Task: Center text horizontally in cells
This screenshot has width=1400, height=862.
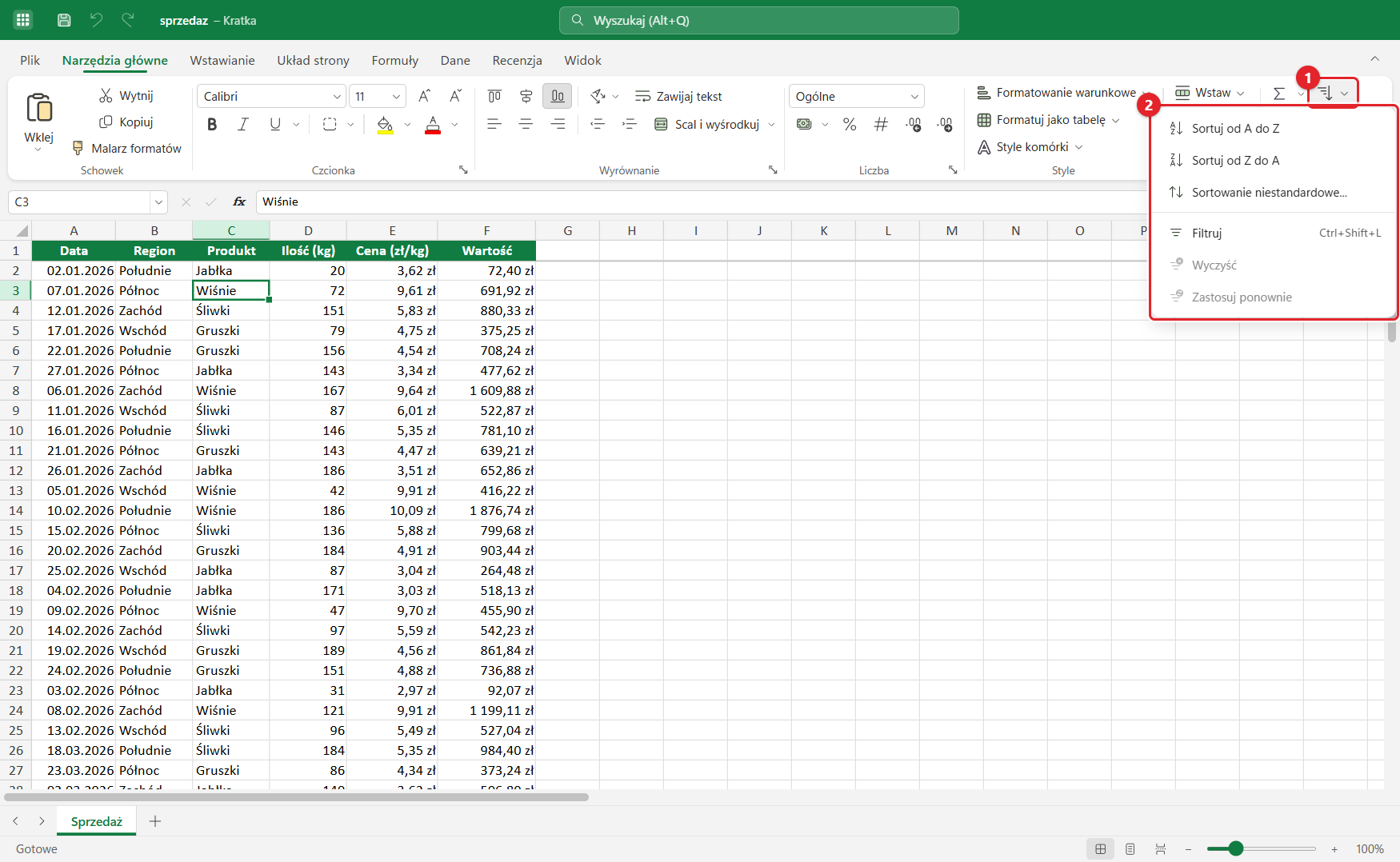Action: click(x=526, y=125)
